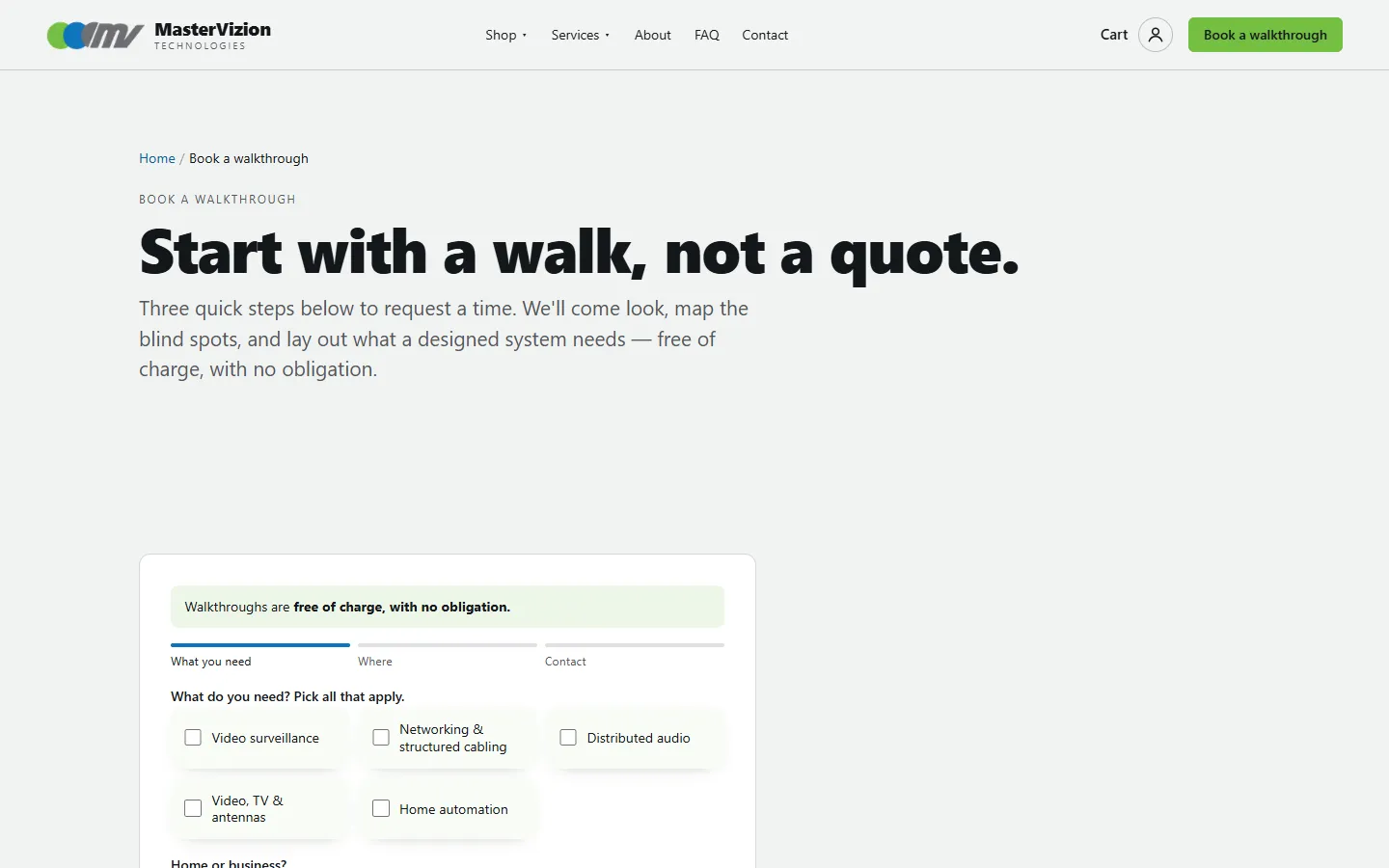The height and width of the screenshot is (868, 1389).
Task: Click the 'What do you need? Pick all that apply.' label
Action: click(x=287, y=696)
